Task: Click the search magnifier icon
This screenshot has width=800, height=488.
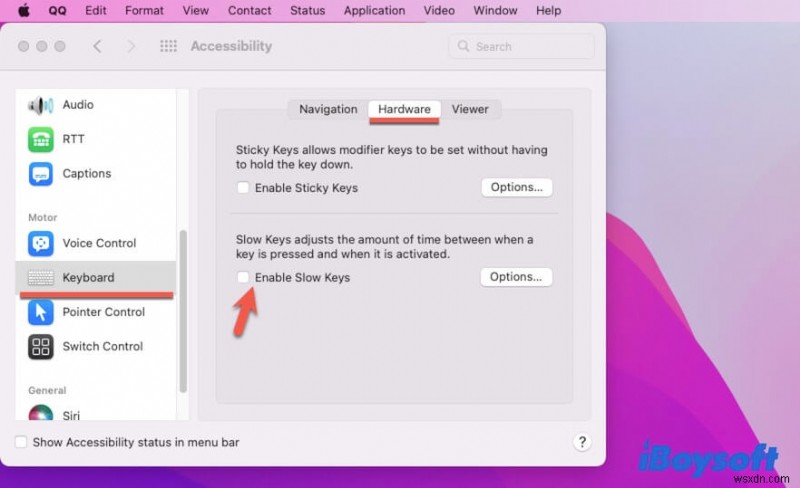Action: (x=463, y=46)
